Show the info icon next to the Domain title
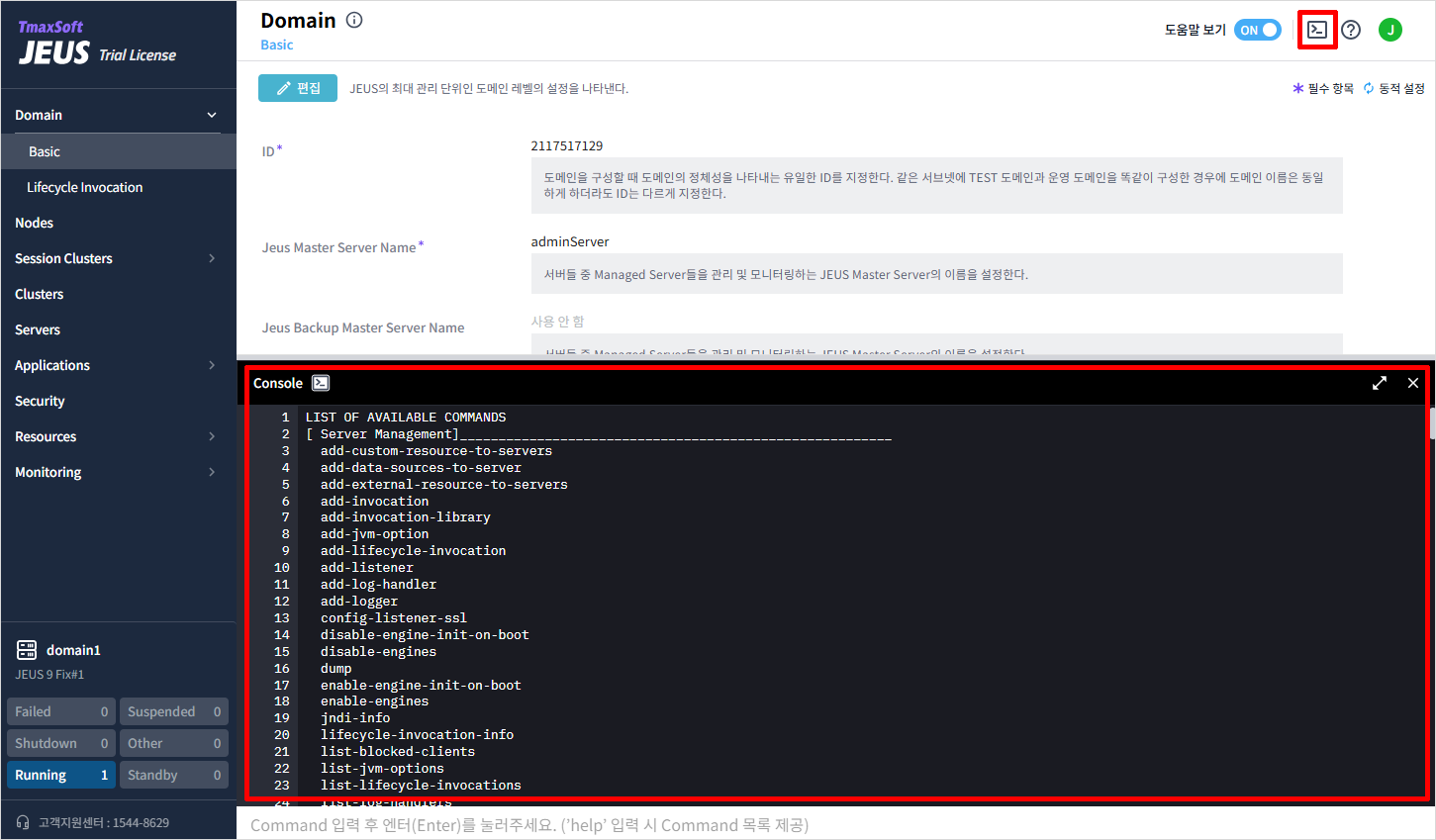This screenshot has width=1436, height=840. (354, 20)
